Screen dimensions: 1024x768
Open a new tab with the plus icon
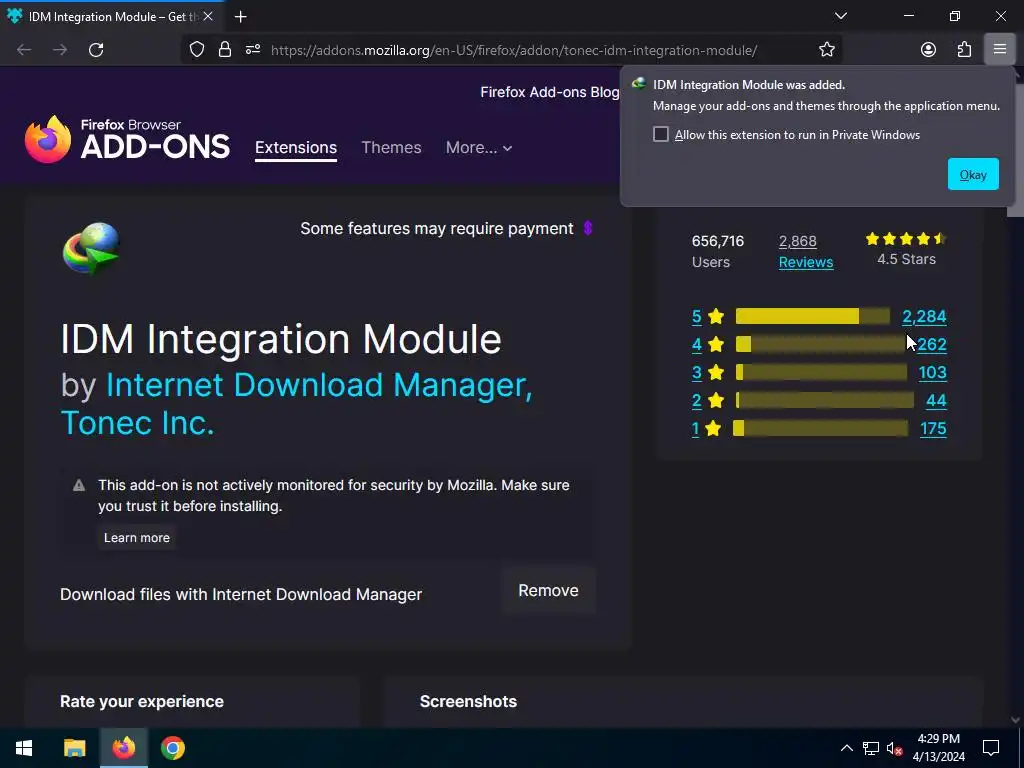click(x=240, y=17)
